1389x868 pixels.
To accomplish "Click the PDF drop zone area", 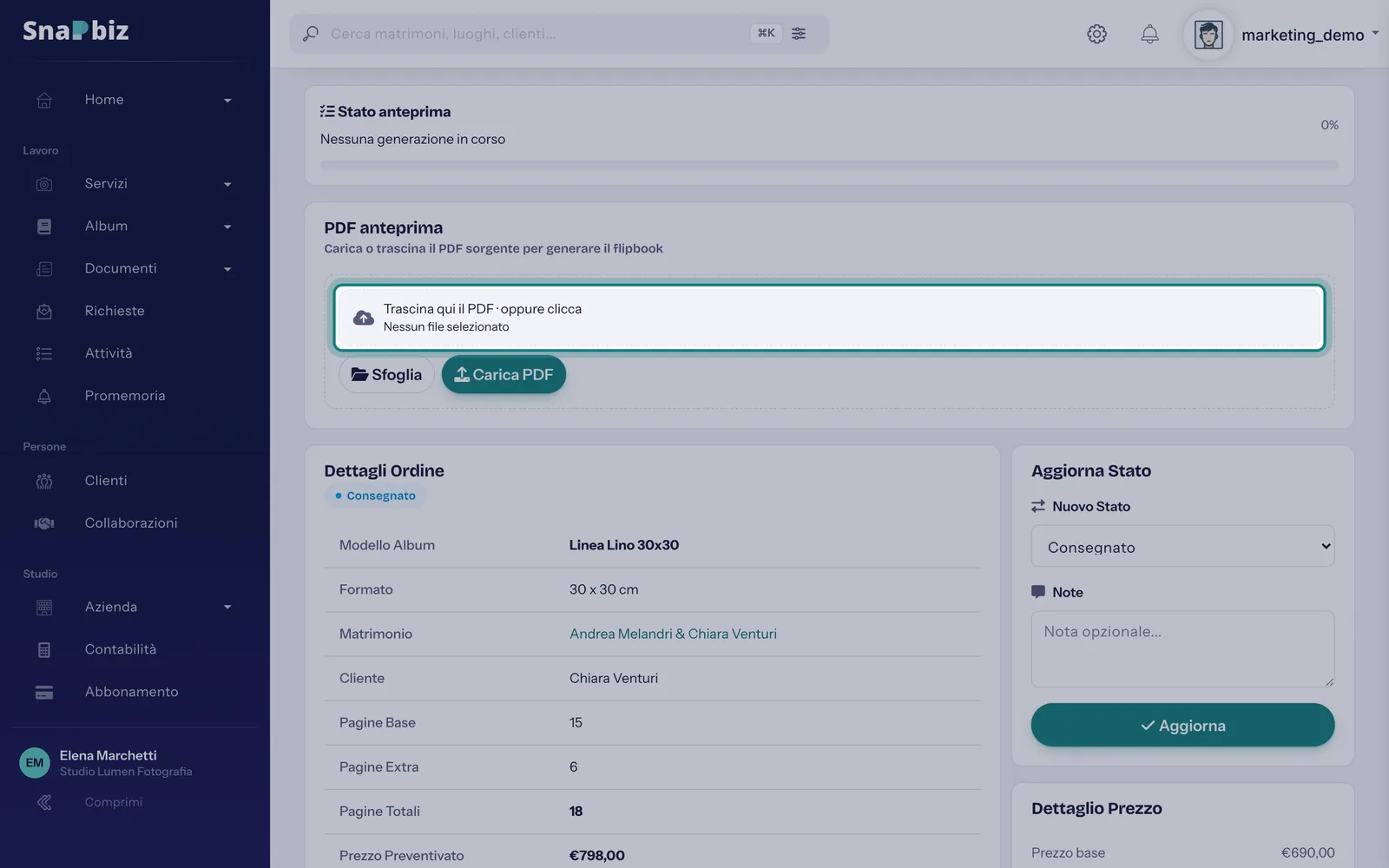I will click(x=829, y=318).
